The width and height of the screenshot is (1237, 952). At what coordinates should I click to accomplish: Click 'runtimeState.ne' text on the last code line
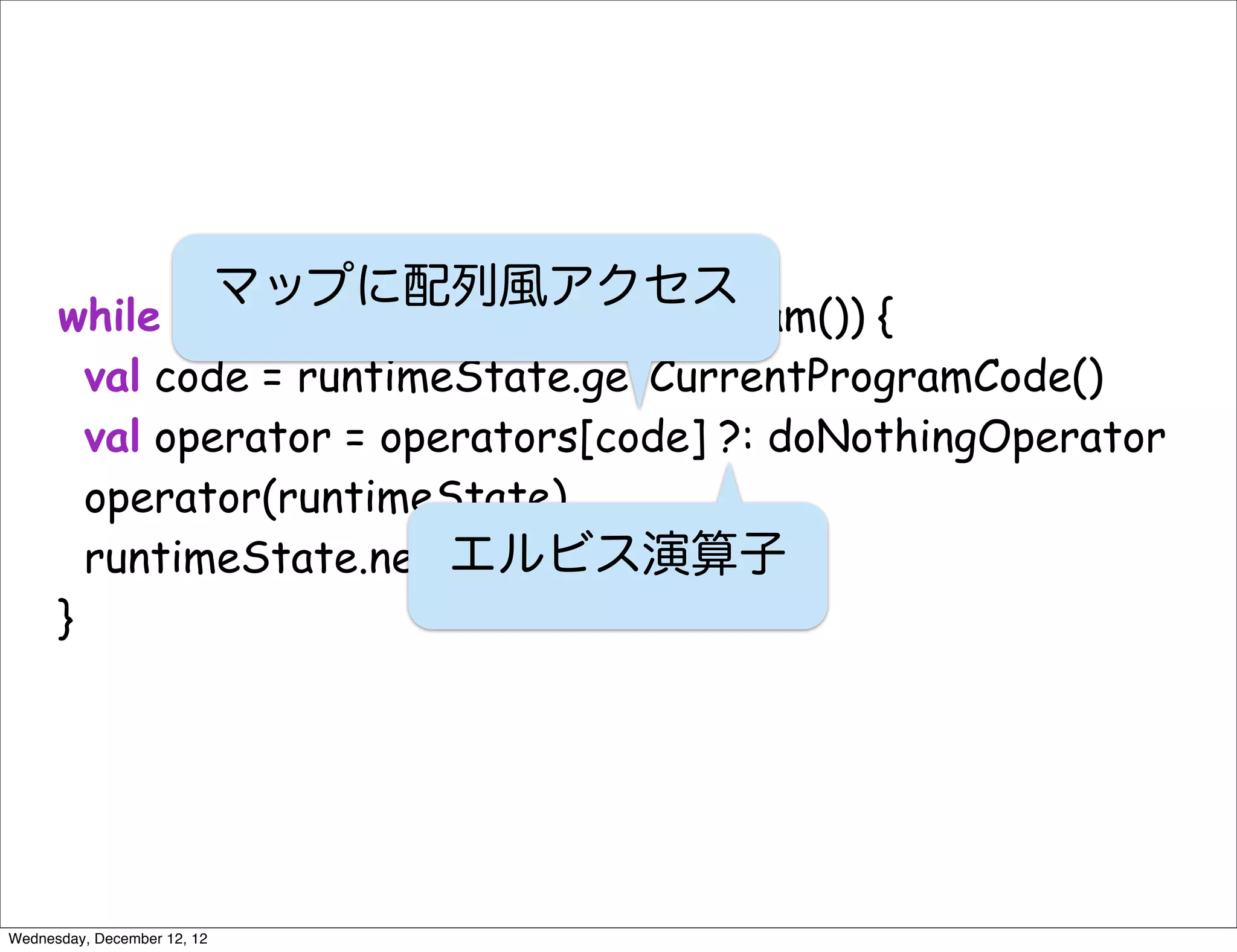tap(248, 558)
